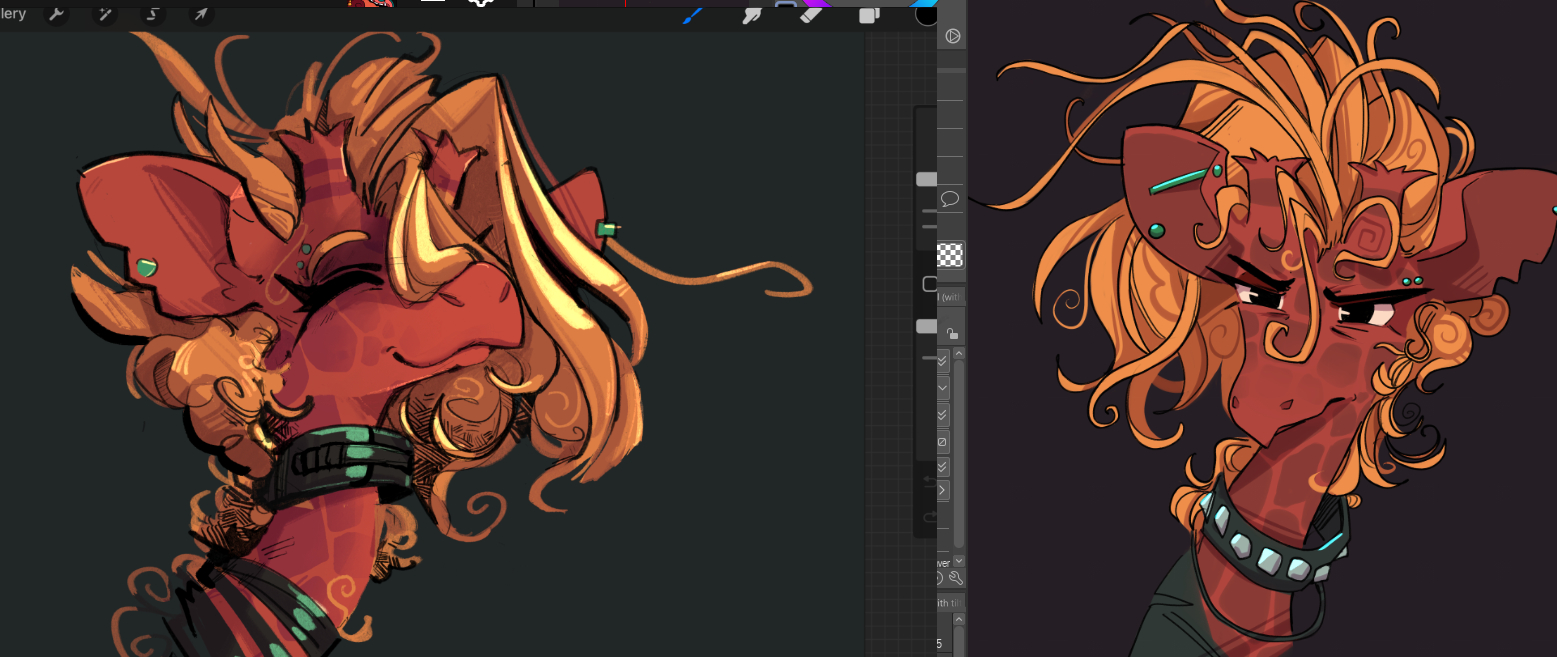
Task: Click the play-circle icon in side panel
Action: [x=953, y=36]
